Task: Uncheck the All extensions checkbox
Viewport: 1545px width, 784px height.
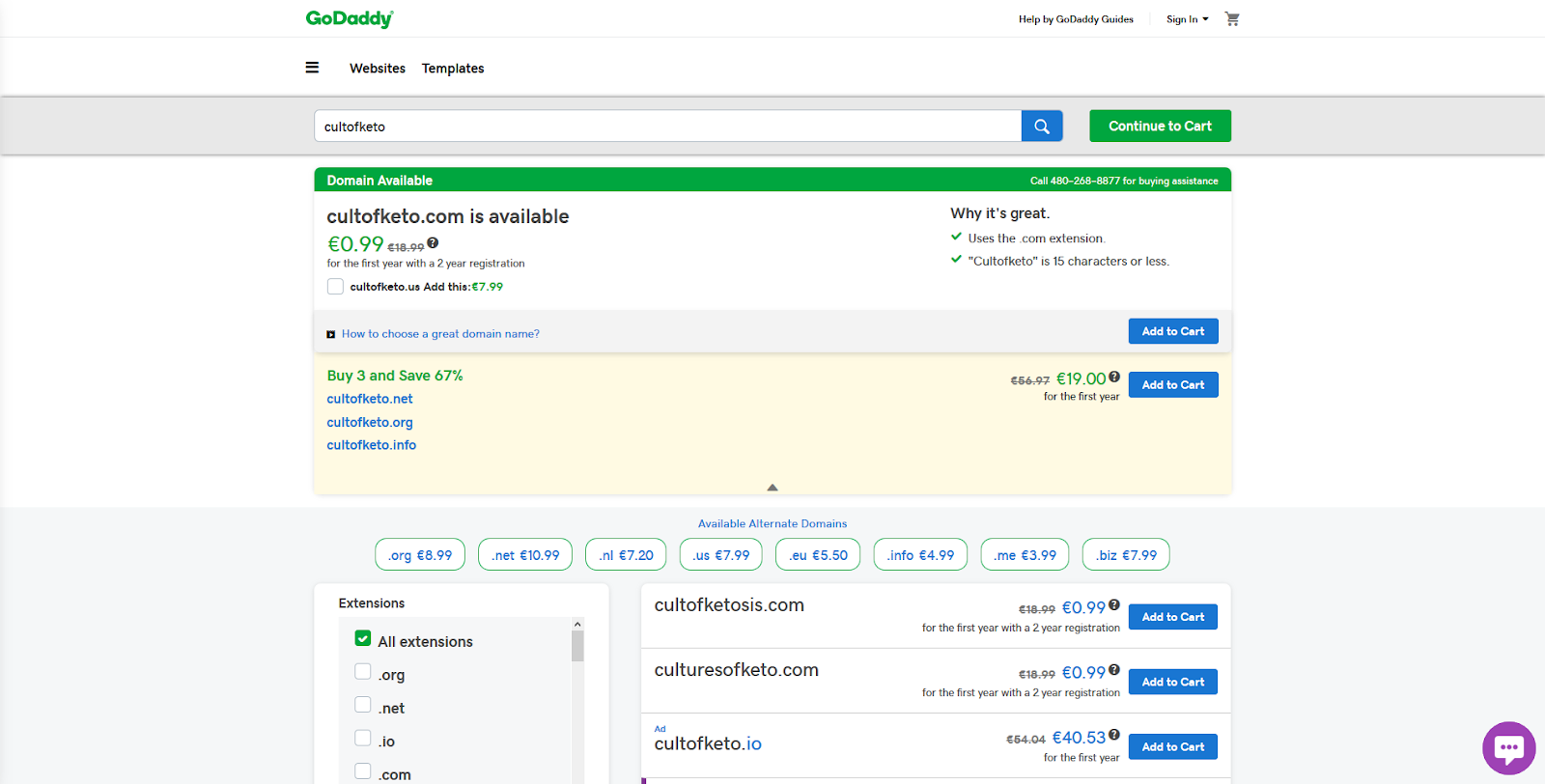Action: 363,638
